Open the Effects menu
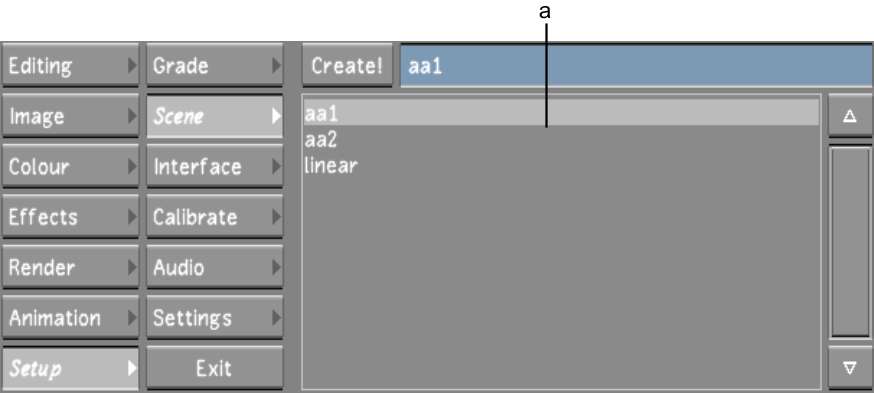874x393 pixels. (70, 217)
